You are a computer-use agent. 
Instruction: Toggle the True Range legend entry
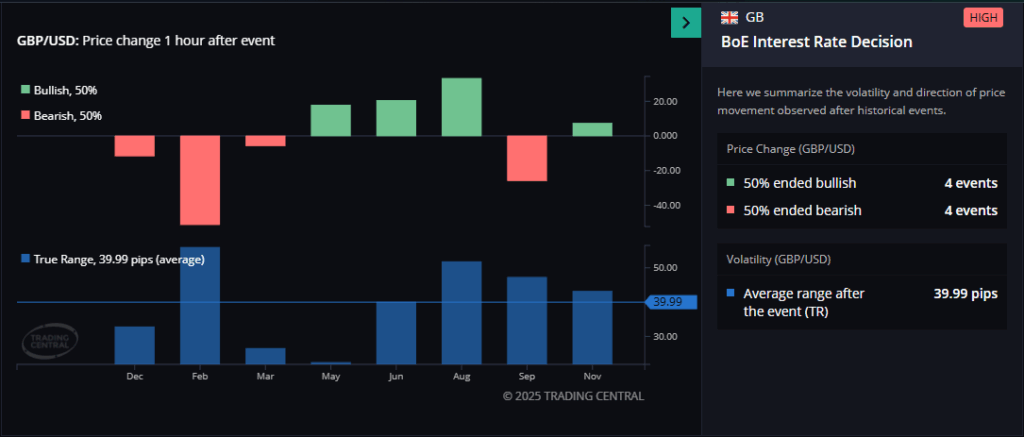click(x=112, y=259)
